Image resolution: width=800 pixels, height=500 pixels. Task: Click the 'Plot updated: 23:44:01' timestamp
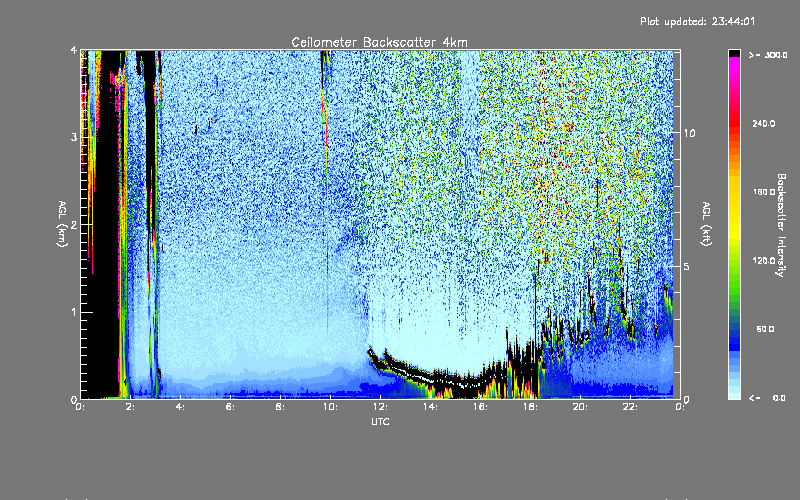[x=697, y=21]
